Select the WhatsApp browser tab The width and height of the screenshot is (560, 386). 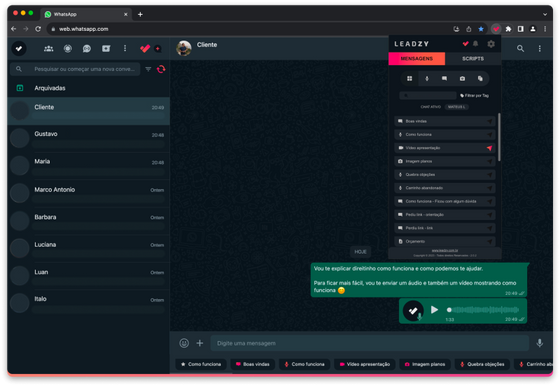pyautogui.click(x=86, y=14)
